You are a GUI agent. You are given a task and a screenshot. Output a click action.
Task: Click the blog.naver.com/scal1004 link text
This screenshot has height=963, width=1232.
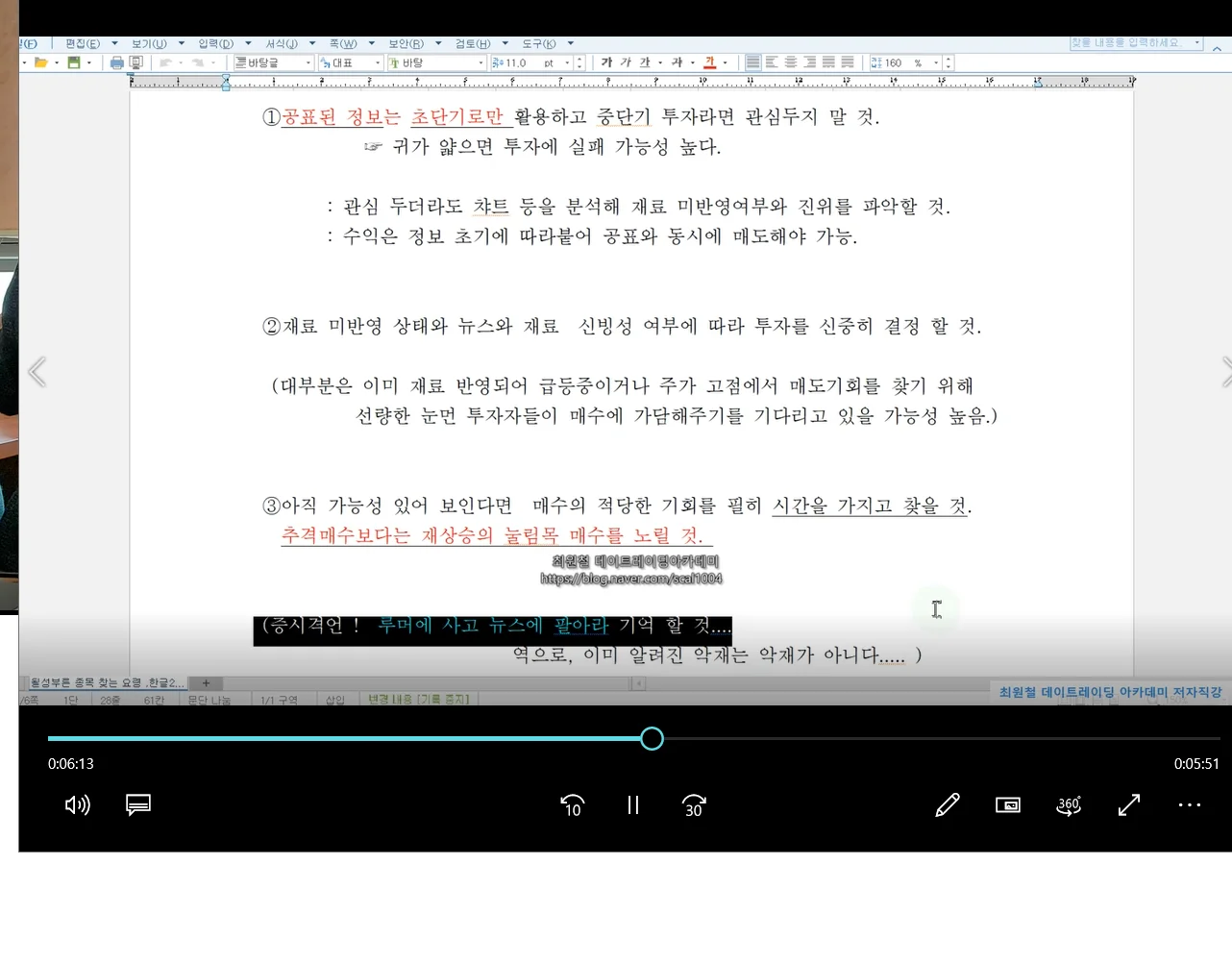(x=631, y=579)
